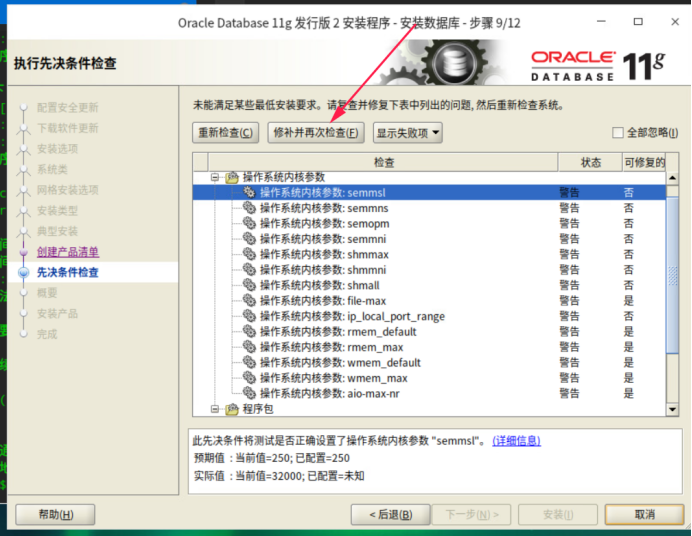692x536 pixels.
Task: Click the 检查 column header
Action: 383,162
